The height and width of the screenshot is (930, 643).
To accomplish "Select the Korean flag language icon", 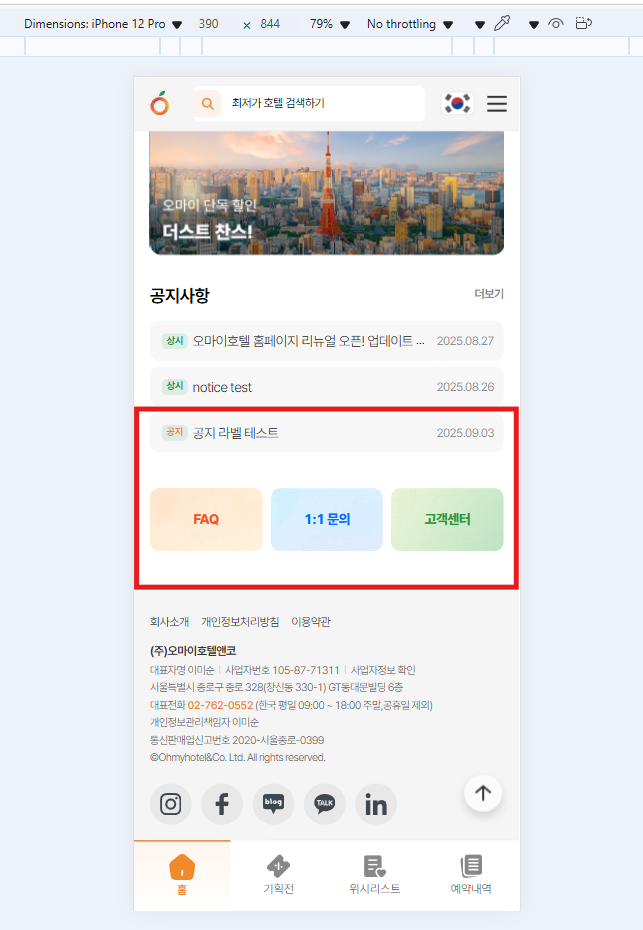I will [x=457, y=103].
